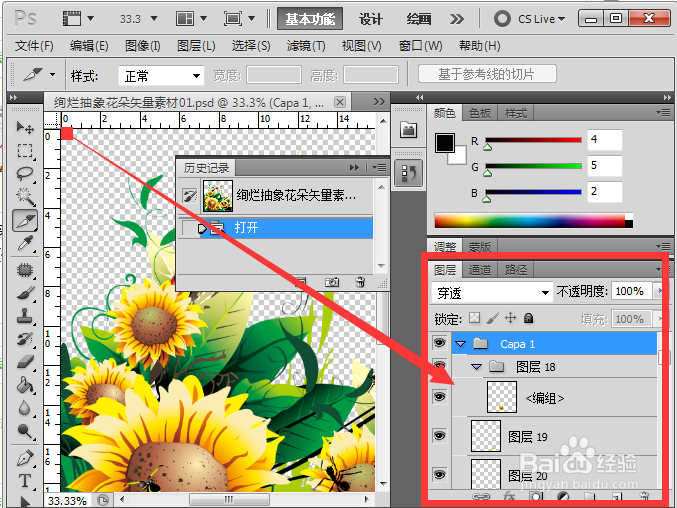Screen dimensions: 677x508
Task: Toggle lock position icon
Action: pyautogui.click(x=510, y=318)
